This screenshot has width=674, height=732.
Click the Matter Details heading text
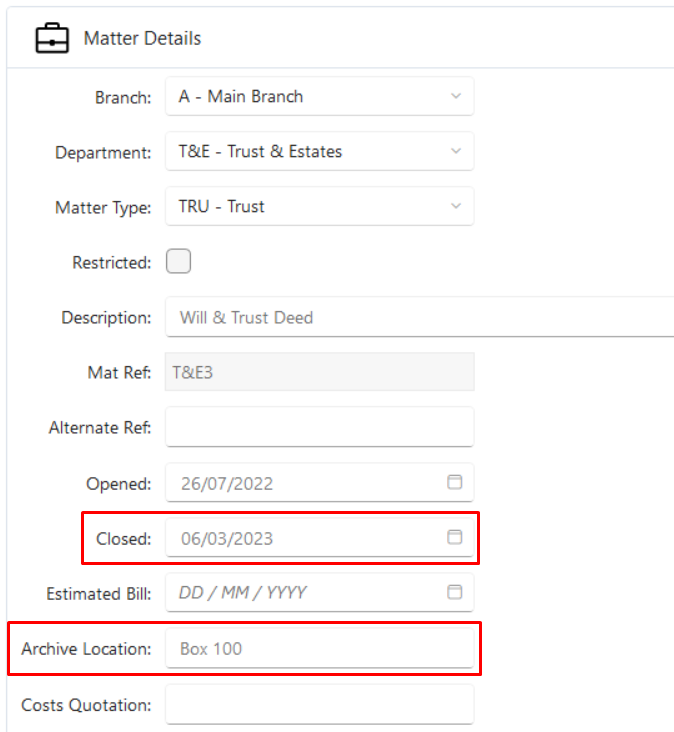tap(142, 38)
